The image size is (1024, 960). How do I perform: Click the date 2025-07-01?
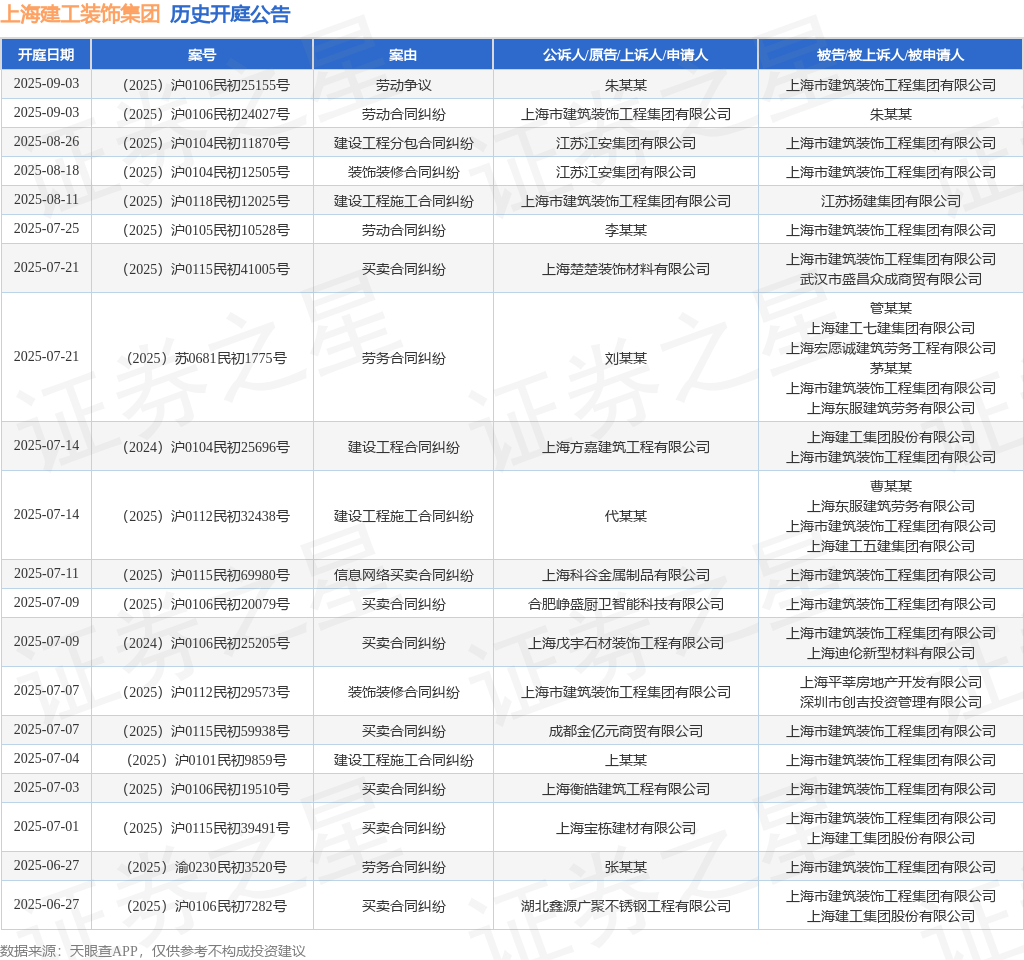click(x=46, y=827)
